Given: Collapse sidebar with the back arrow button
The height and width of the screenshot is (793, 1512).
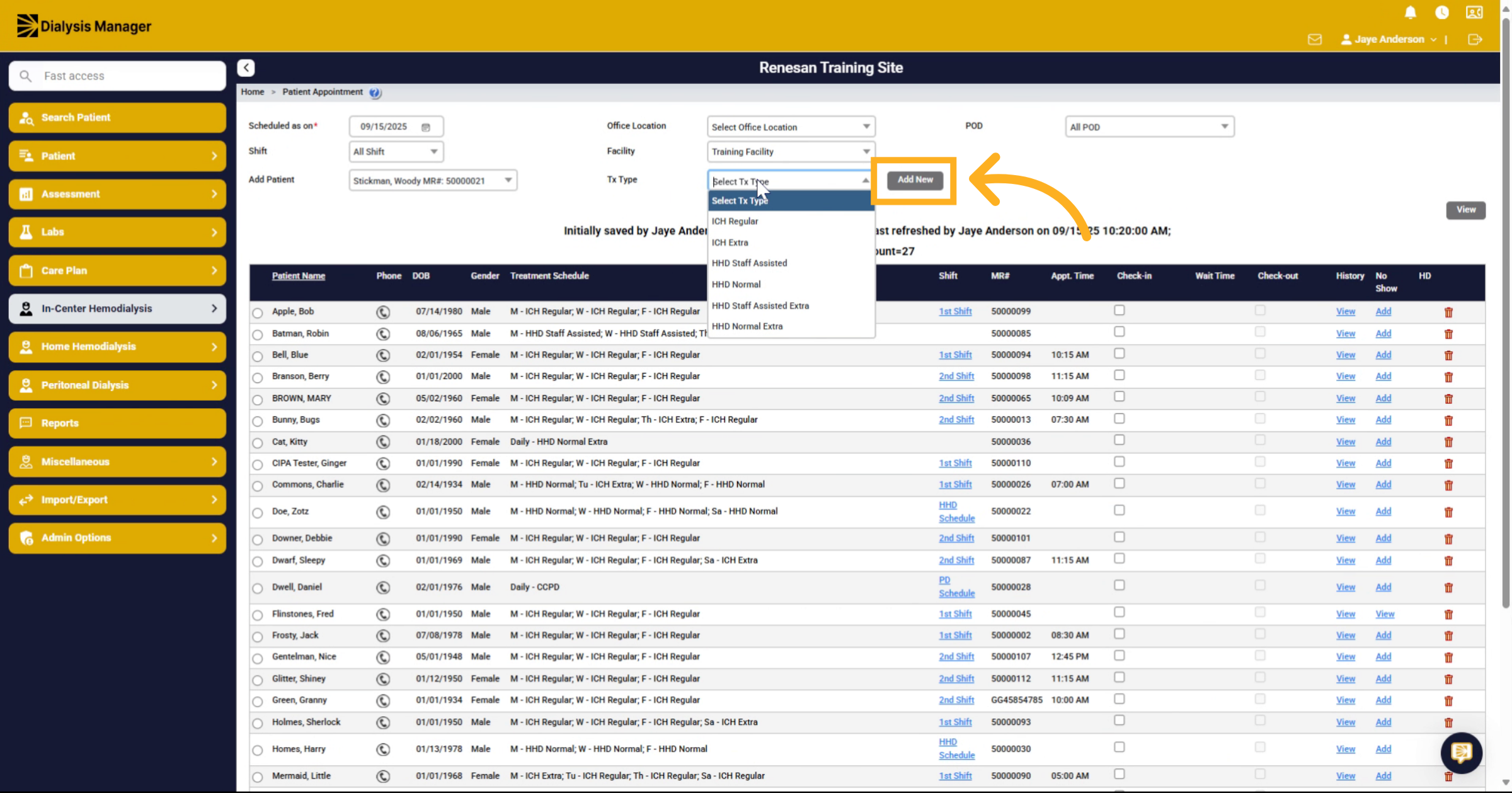Looking at the screenshot, I should tap(246, 67).
